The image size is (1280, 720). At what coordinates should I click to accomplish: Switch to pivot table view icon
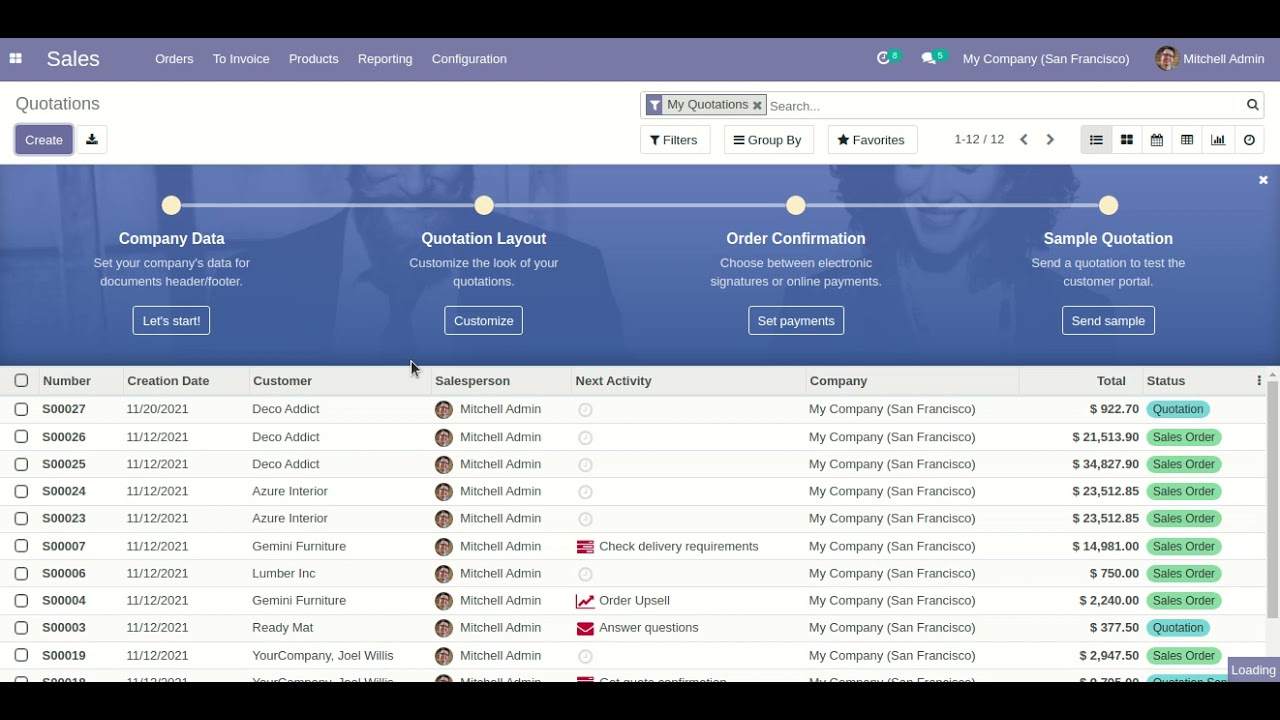coord(1187,140)
